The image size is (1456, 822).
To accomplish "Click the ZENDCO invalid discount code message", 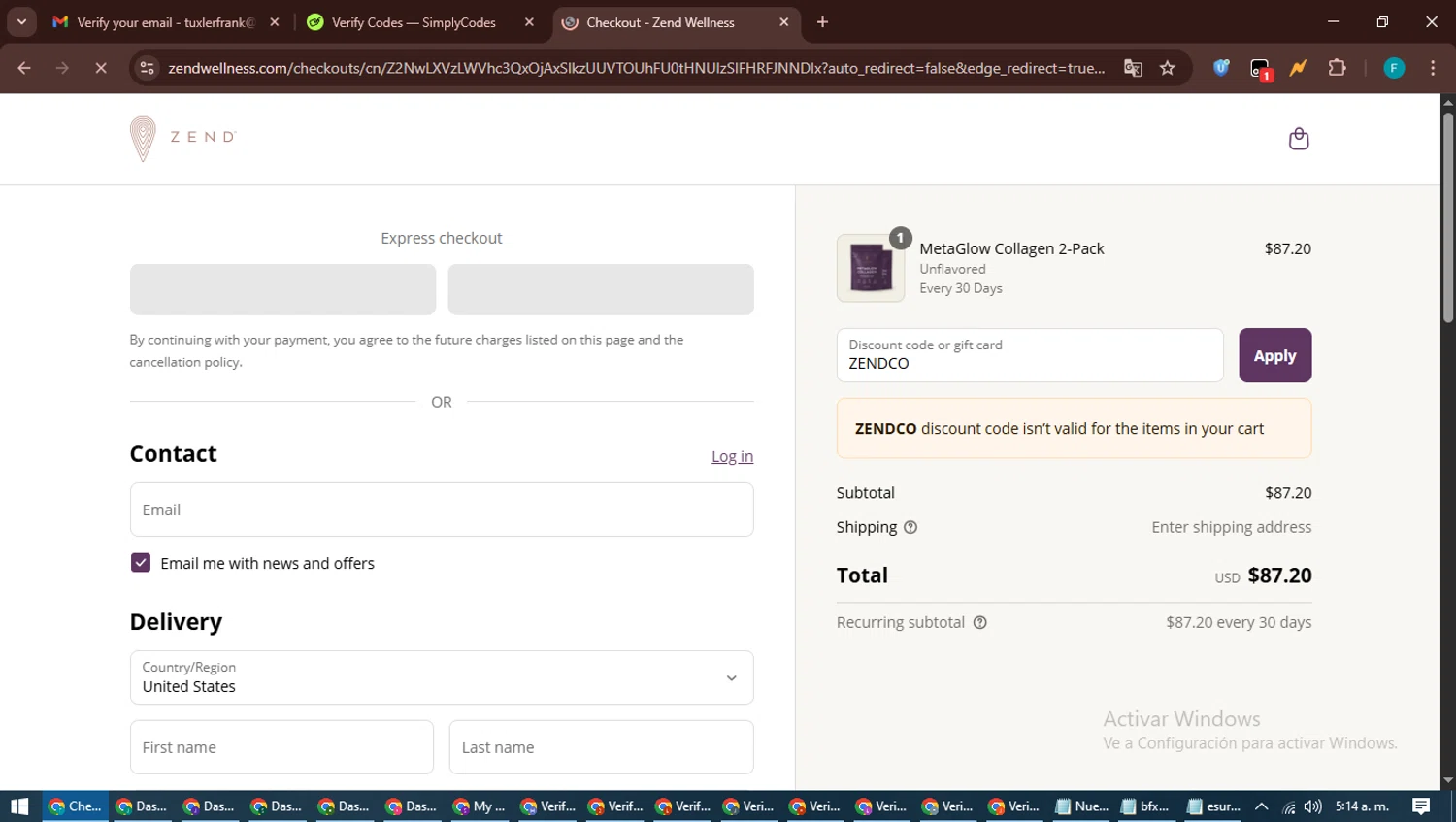I will click(1074, 428).
